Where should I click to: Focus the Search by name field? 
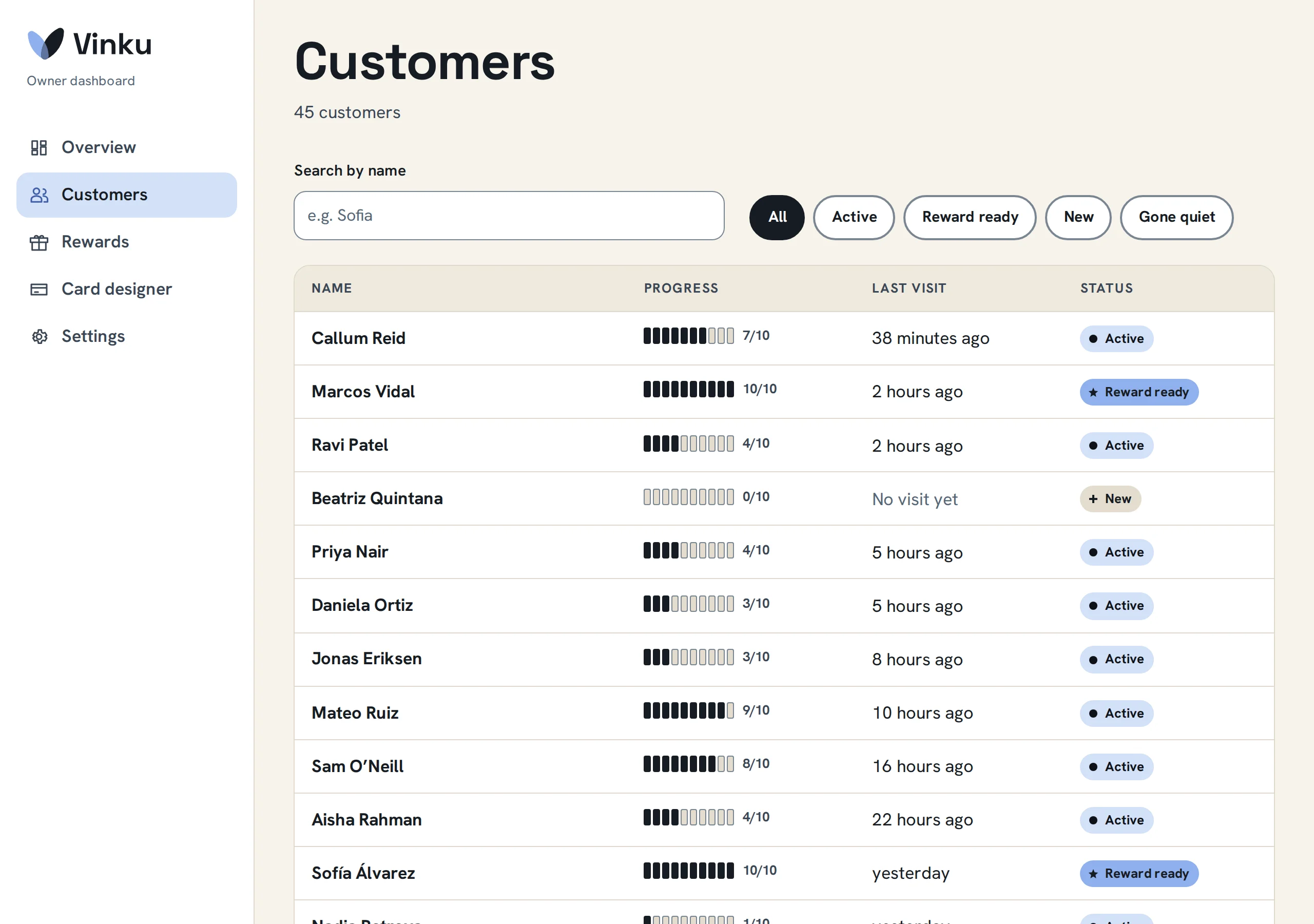[509, 216]
